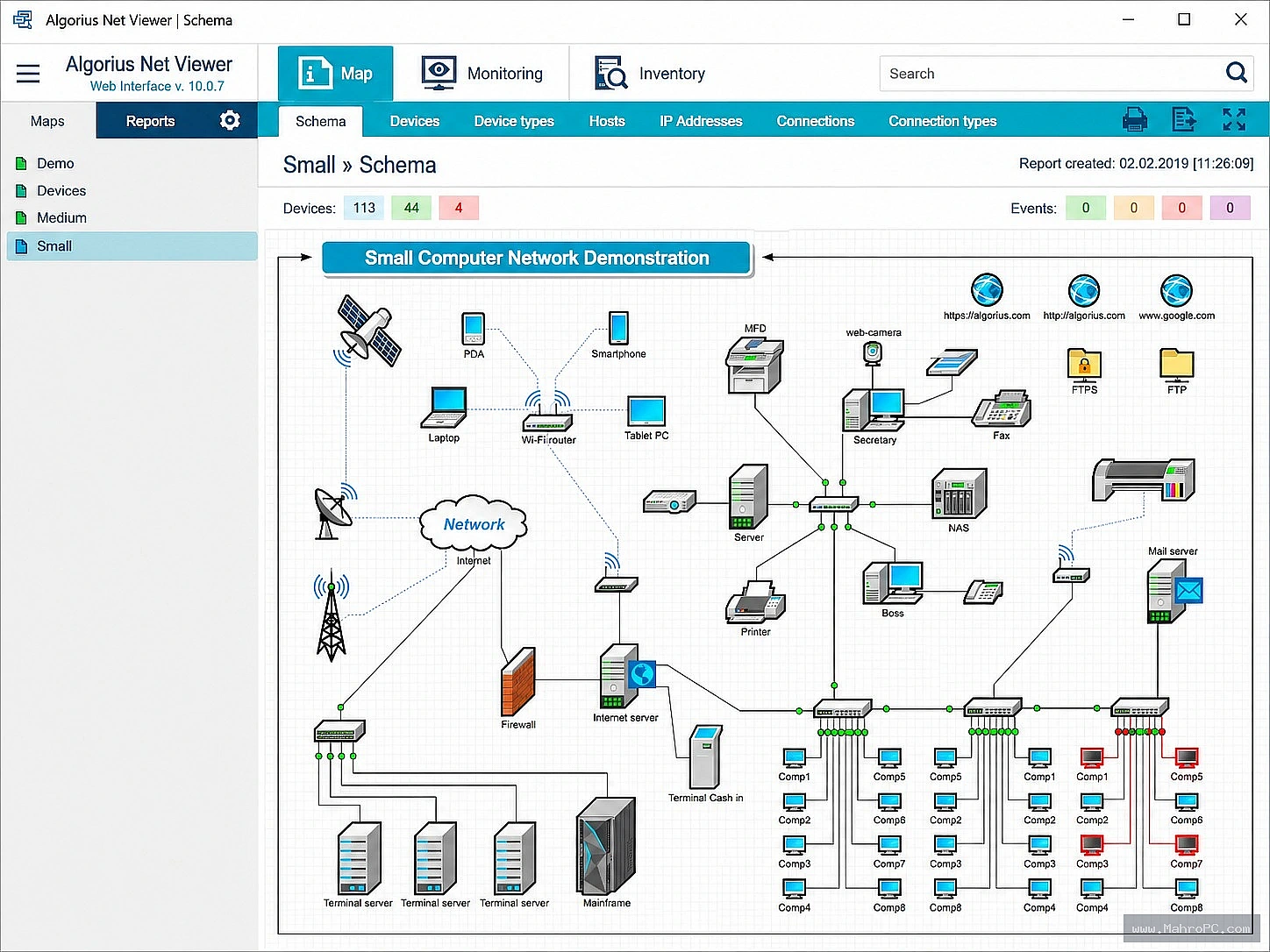Image resolution: width=1270 pixels, height=952 pixels.
Task: Click the search magnifier icon
Action: pyautogui.click(x=1236, y=73)
